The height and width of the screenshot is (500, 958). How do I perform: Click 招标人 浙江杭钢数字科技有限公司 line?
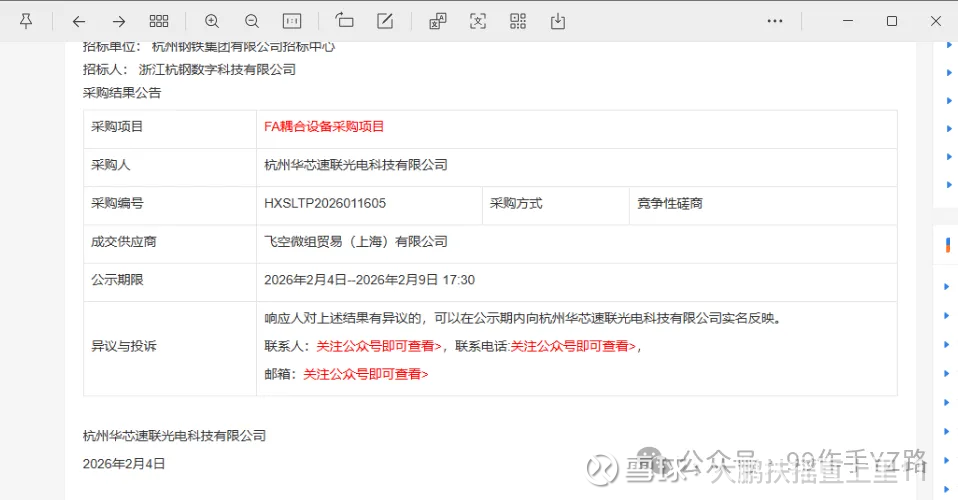click(189, 70)
